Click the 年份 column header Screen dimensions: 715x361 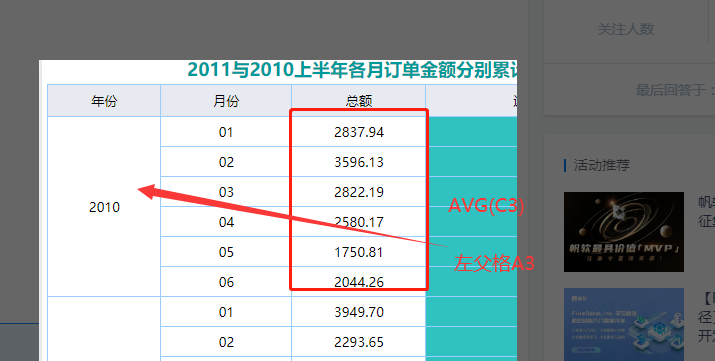point(104,101)
